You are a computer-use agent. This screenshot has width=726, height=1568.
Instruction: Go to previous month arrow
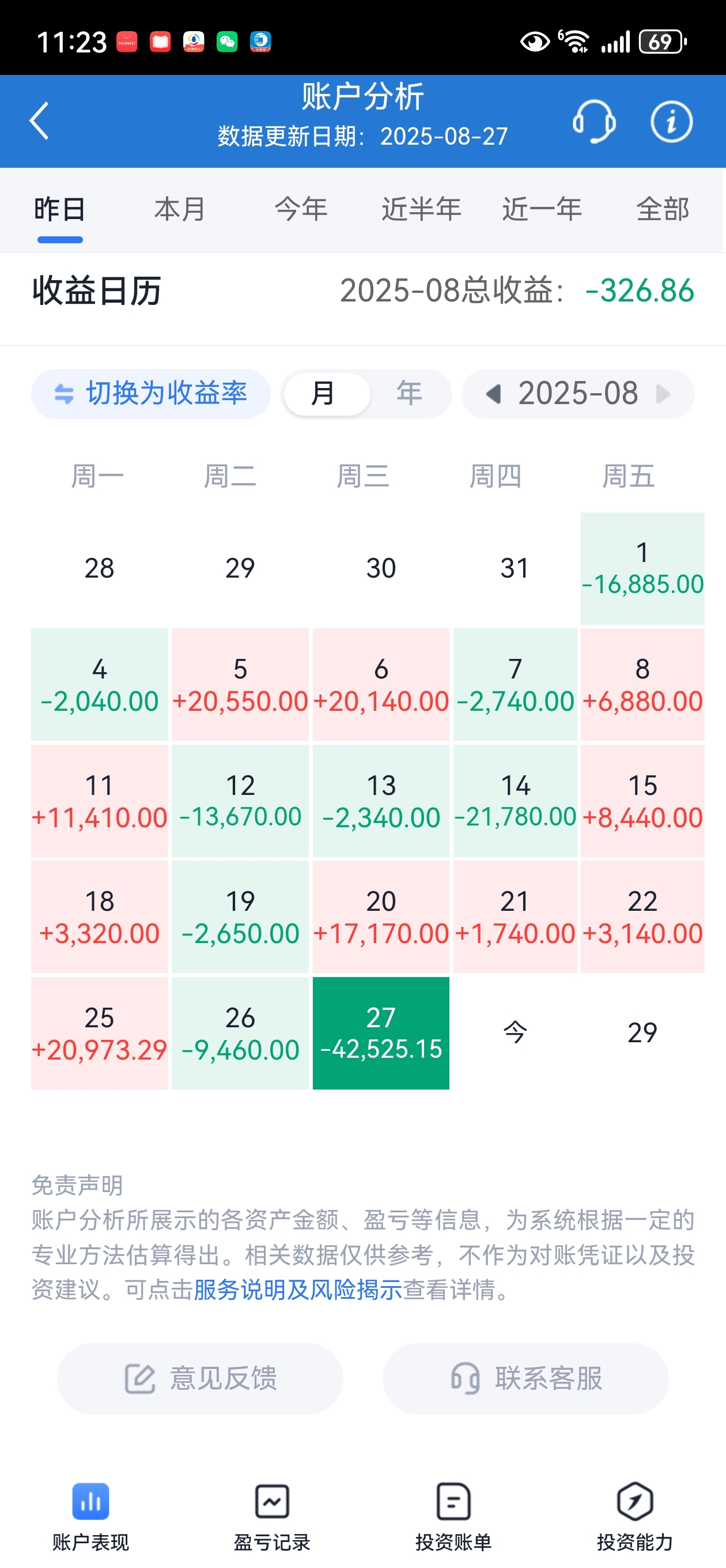tap(493, 394)
